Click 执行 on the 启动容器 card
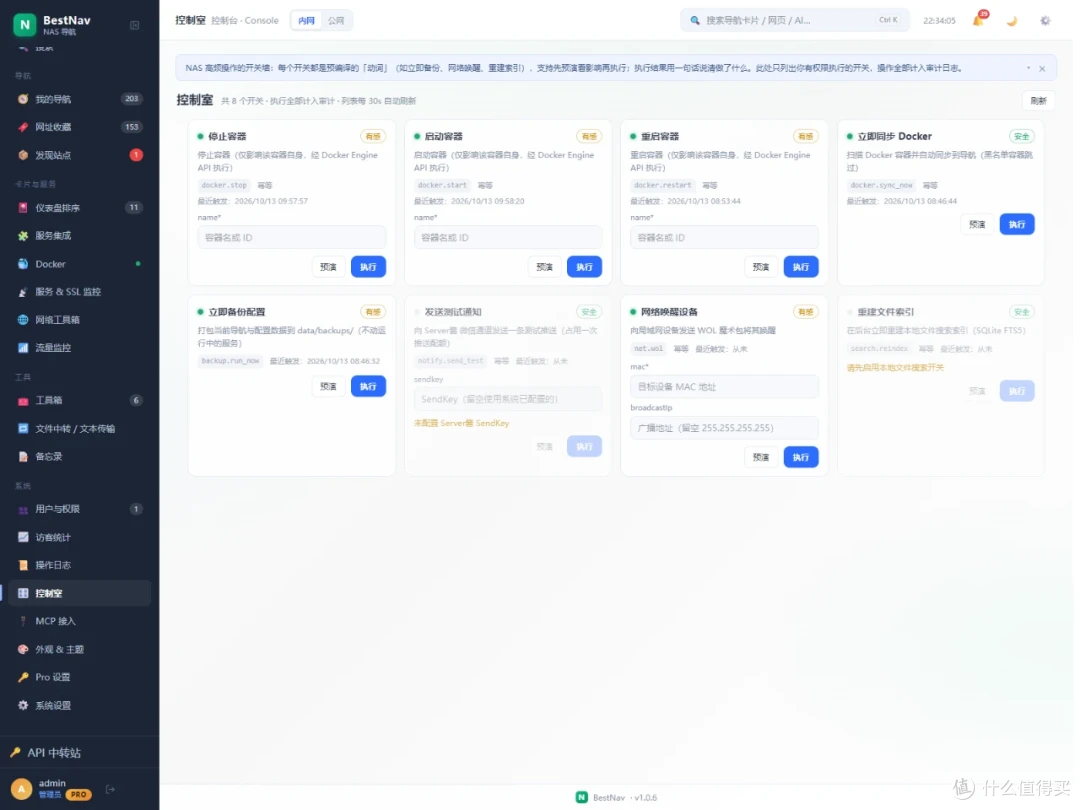1080x810 pixels. pos(585,267)
